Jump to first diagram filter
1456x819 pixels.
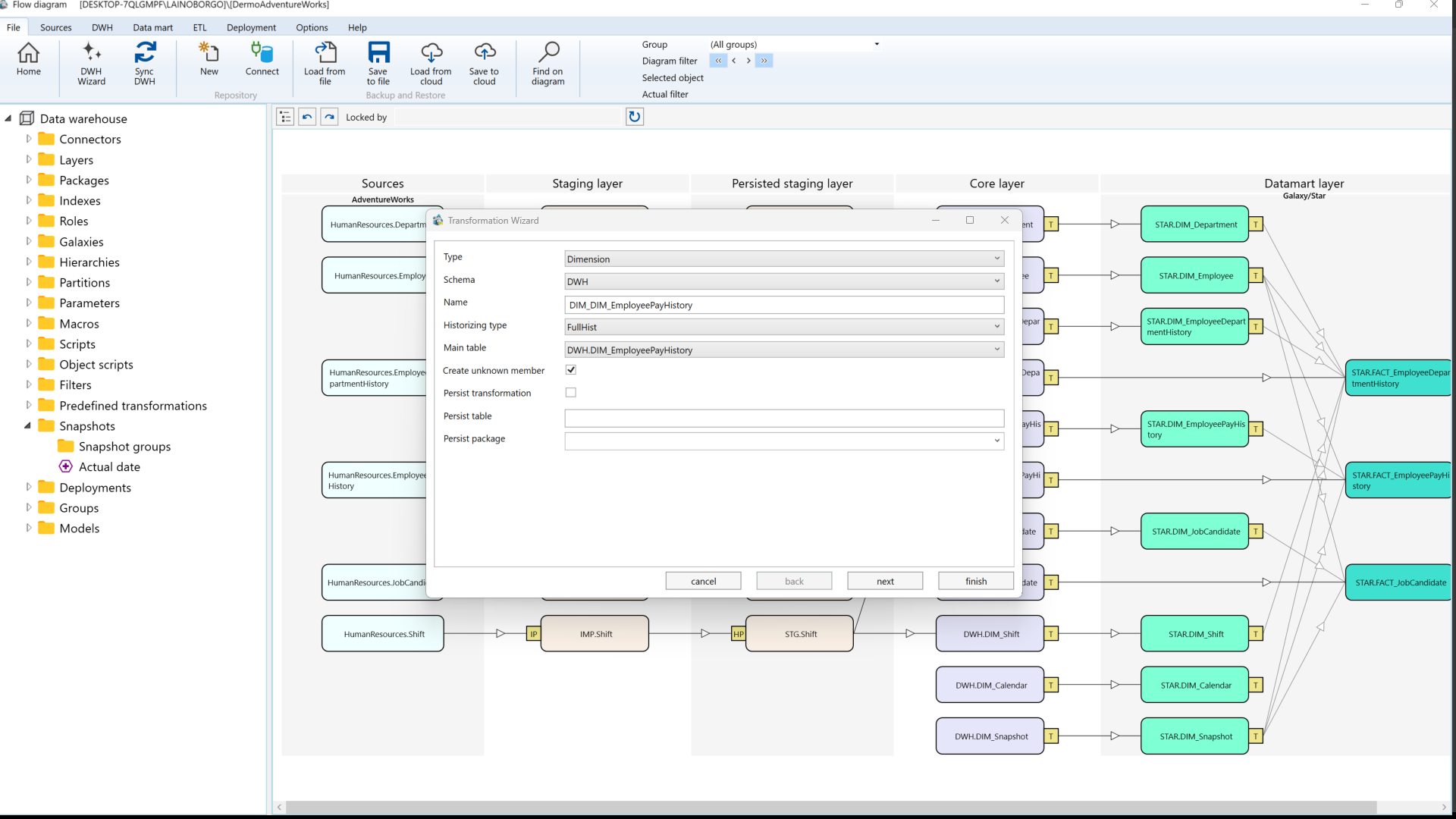click(x=718, y=61)
